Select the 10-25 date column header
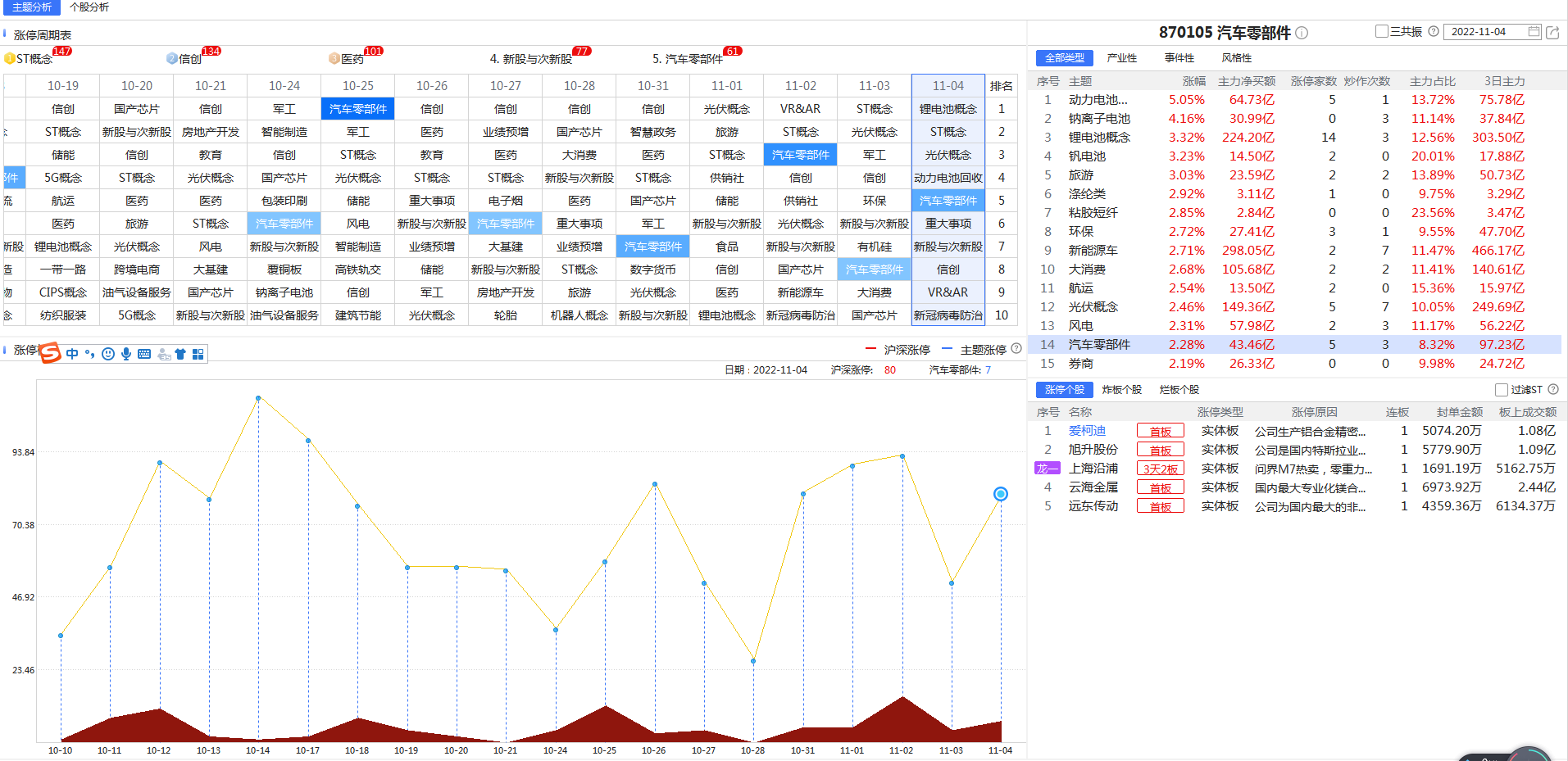This screenshot has height=761, width=1568. [358, 85]
